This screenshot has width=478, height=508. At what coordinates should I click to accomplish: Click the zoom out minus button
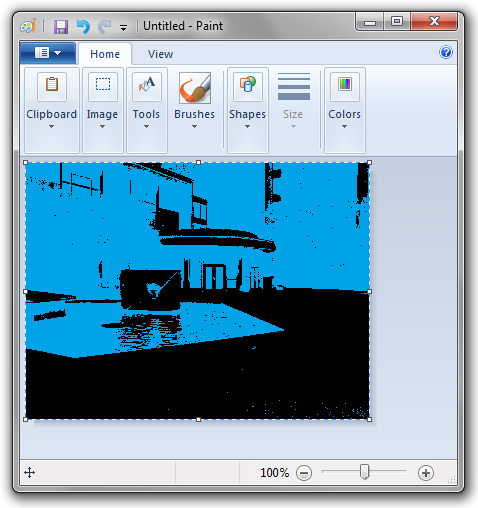304,473
